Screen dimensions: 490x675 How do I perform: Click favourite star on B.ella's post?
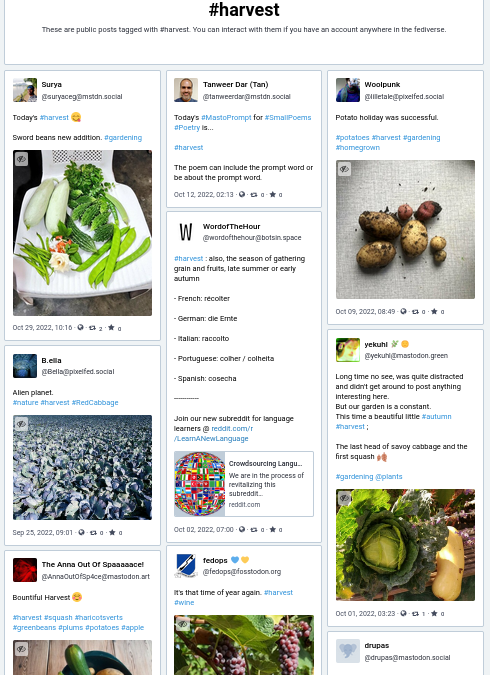112,533
